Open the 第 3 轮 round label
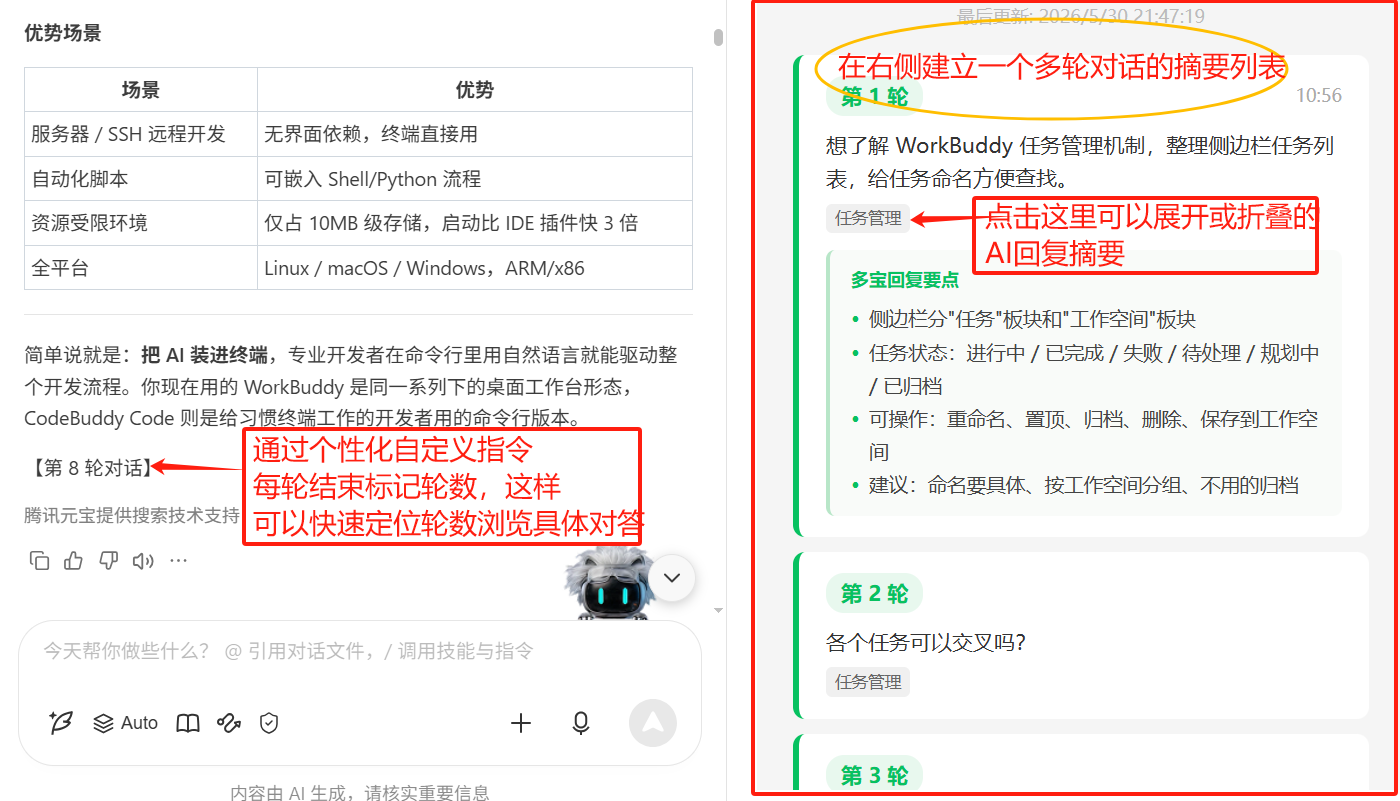The height and width of the screenshot is (801, 1400). tap(874, 775)
